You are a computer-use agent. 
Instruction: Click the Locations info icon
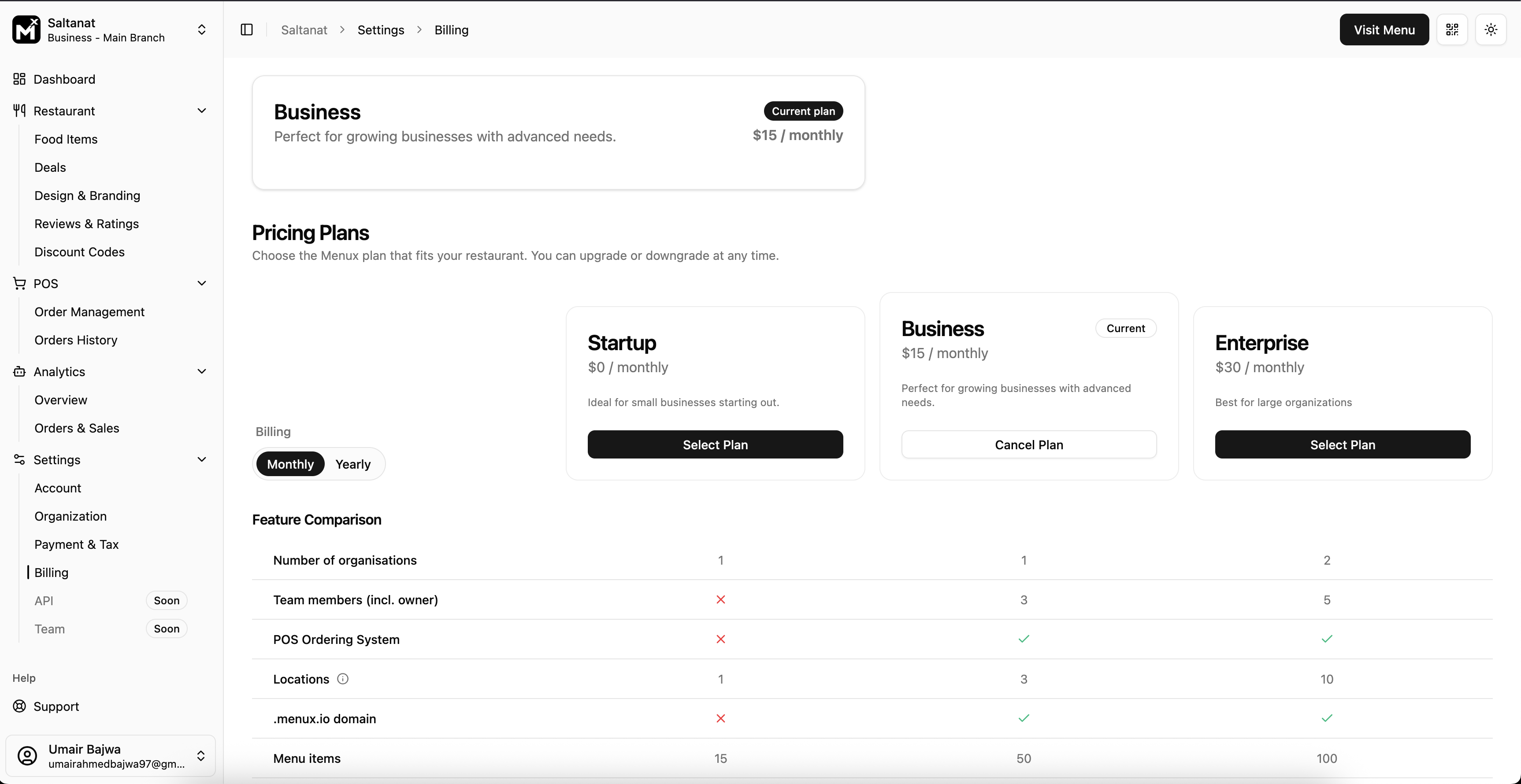coord(342,679)
